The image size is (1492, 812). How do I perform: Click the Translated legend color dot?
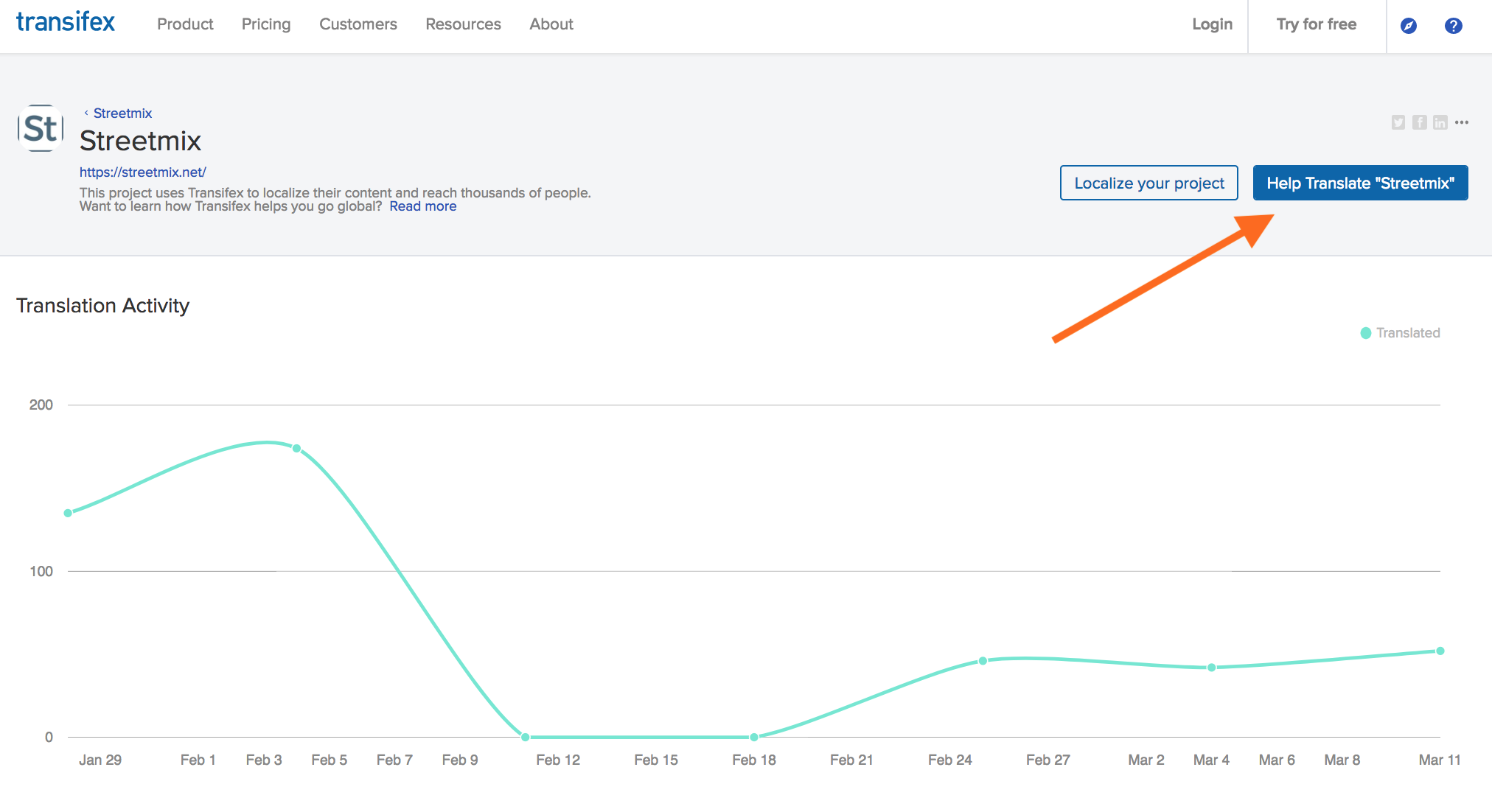pyautogui.click(x=1366, y=333)
